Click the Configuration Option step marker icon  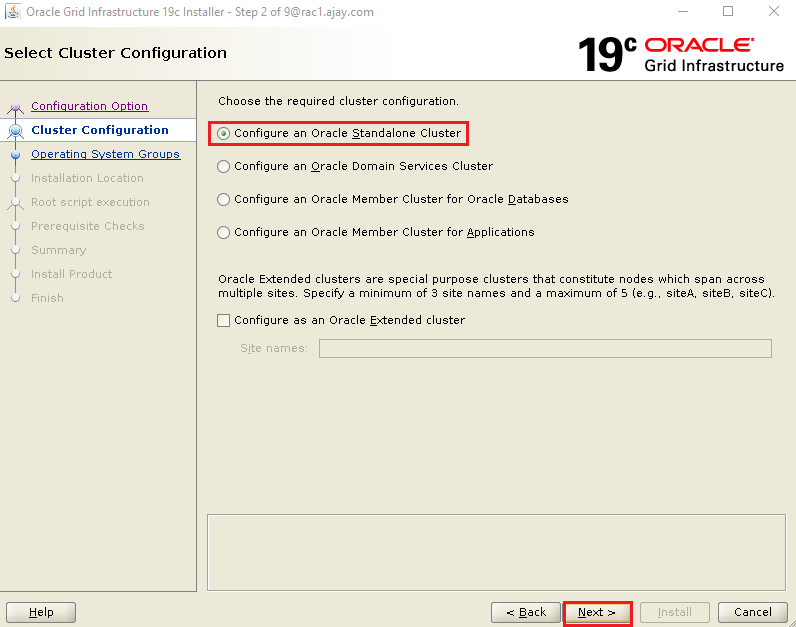(16, 107)
